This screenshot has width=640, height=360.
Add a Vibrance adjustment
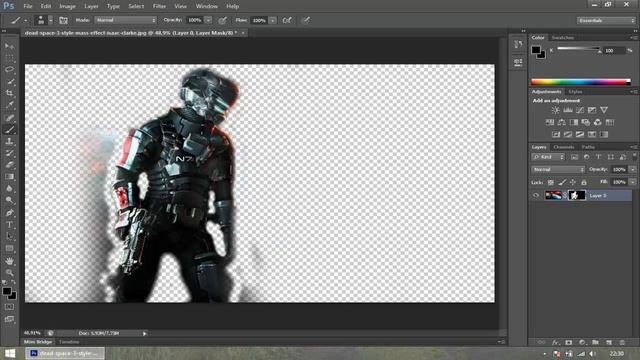[x=604, y=110]
